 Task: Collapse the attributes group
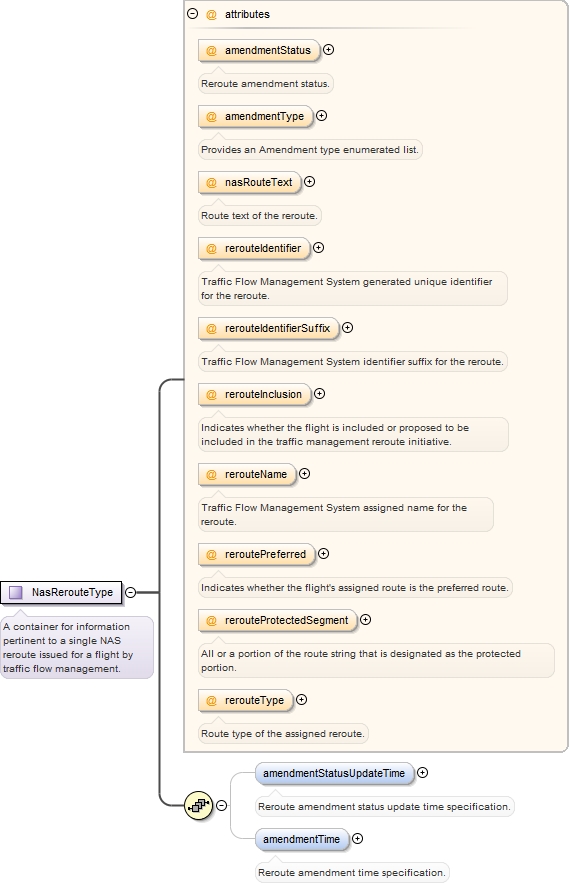(193, 14)
